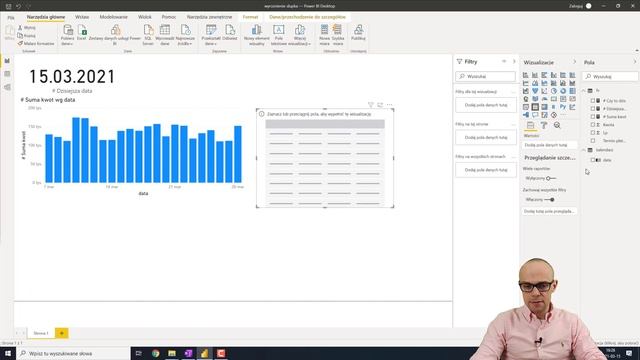Screen dimensions: 640x360
Task: Open the Windows Start menu
Action: (x=8, y=353)
